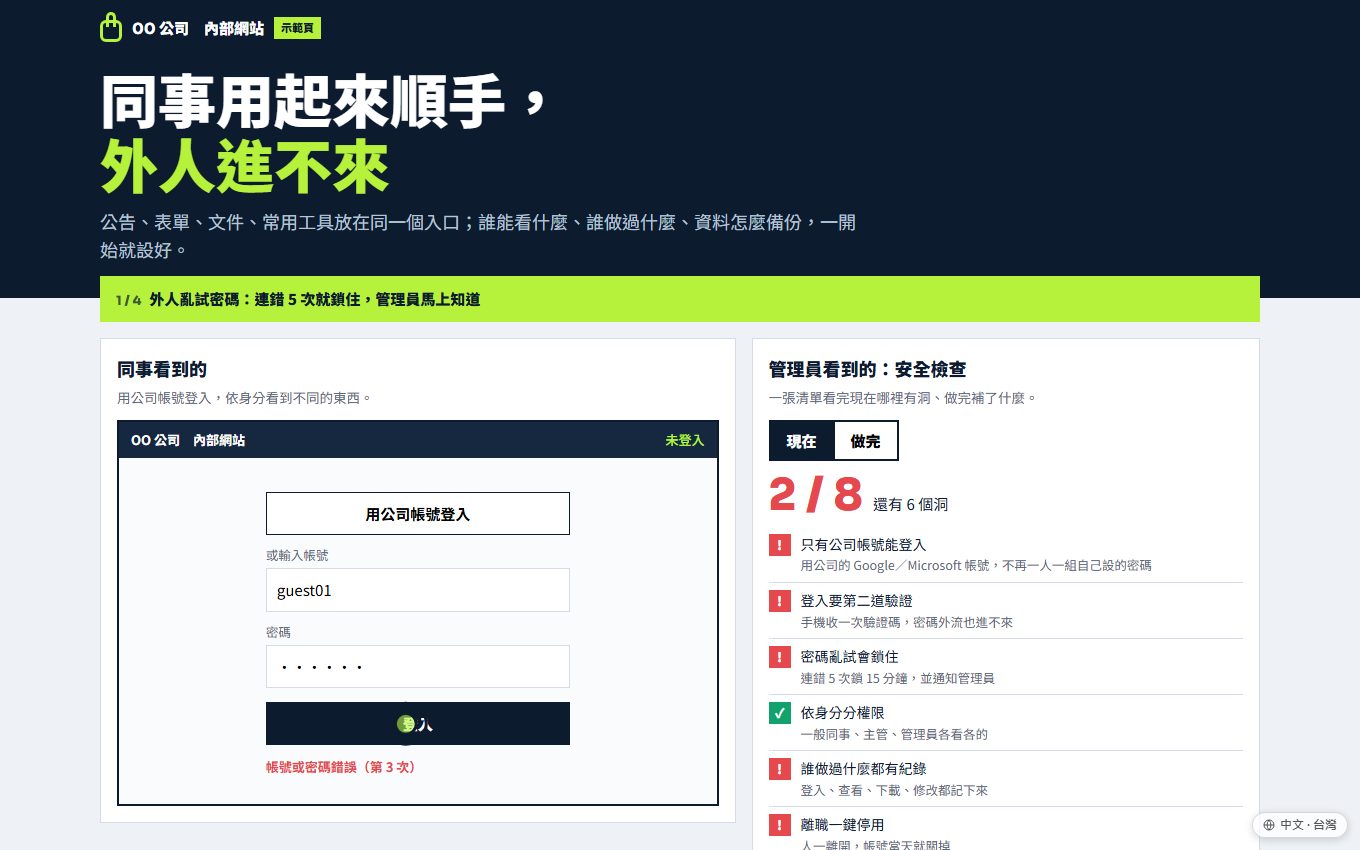Click the lock bag logo icon

click(111, 27)
